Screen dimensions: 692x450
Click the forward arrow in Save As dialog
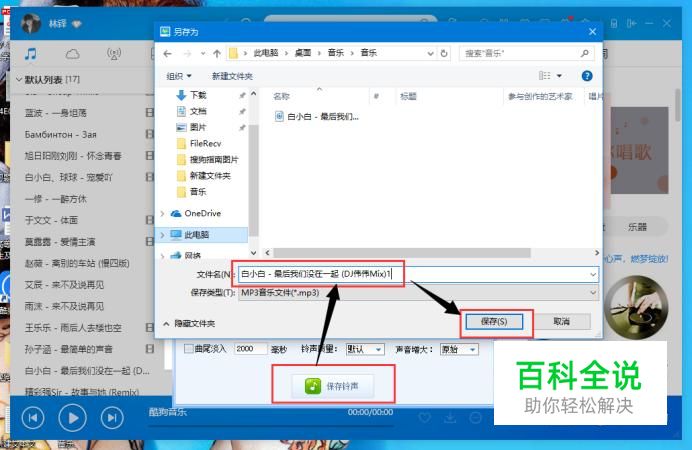[188, 54]
